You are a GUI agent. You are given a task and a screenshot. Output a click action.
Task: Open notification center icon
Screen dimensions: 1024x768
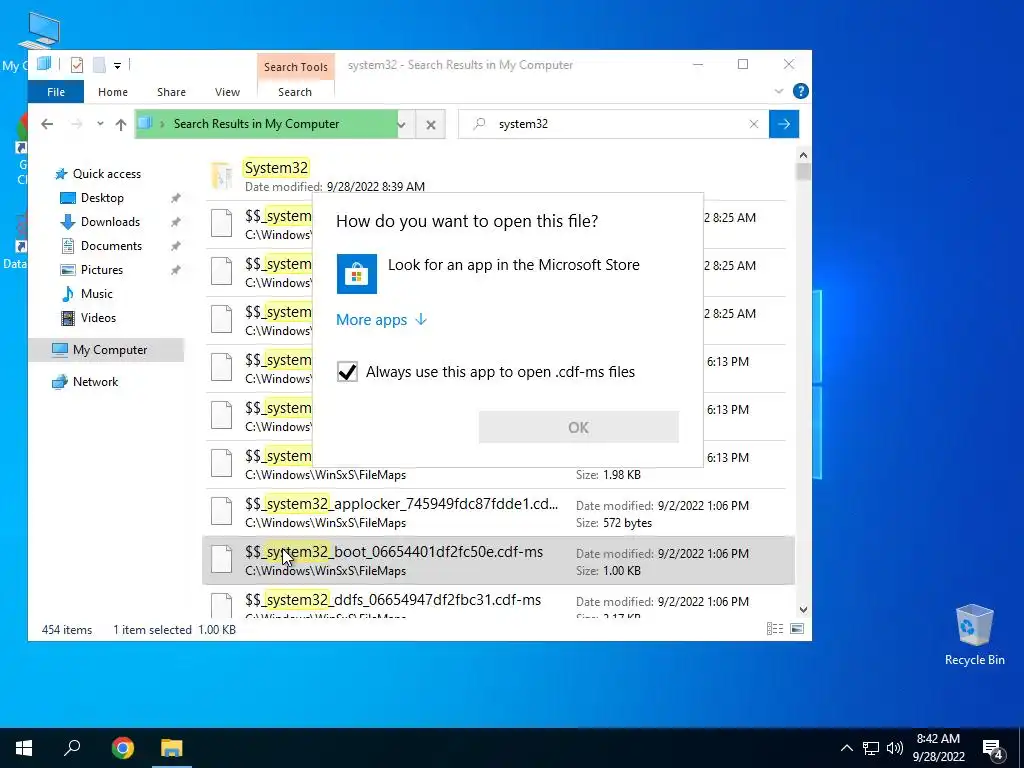click(x=993, y=750)
